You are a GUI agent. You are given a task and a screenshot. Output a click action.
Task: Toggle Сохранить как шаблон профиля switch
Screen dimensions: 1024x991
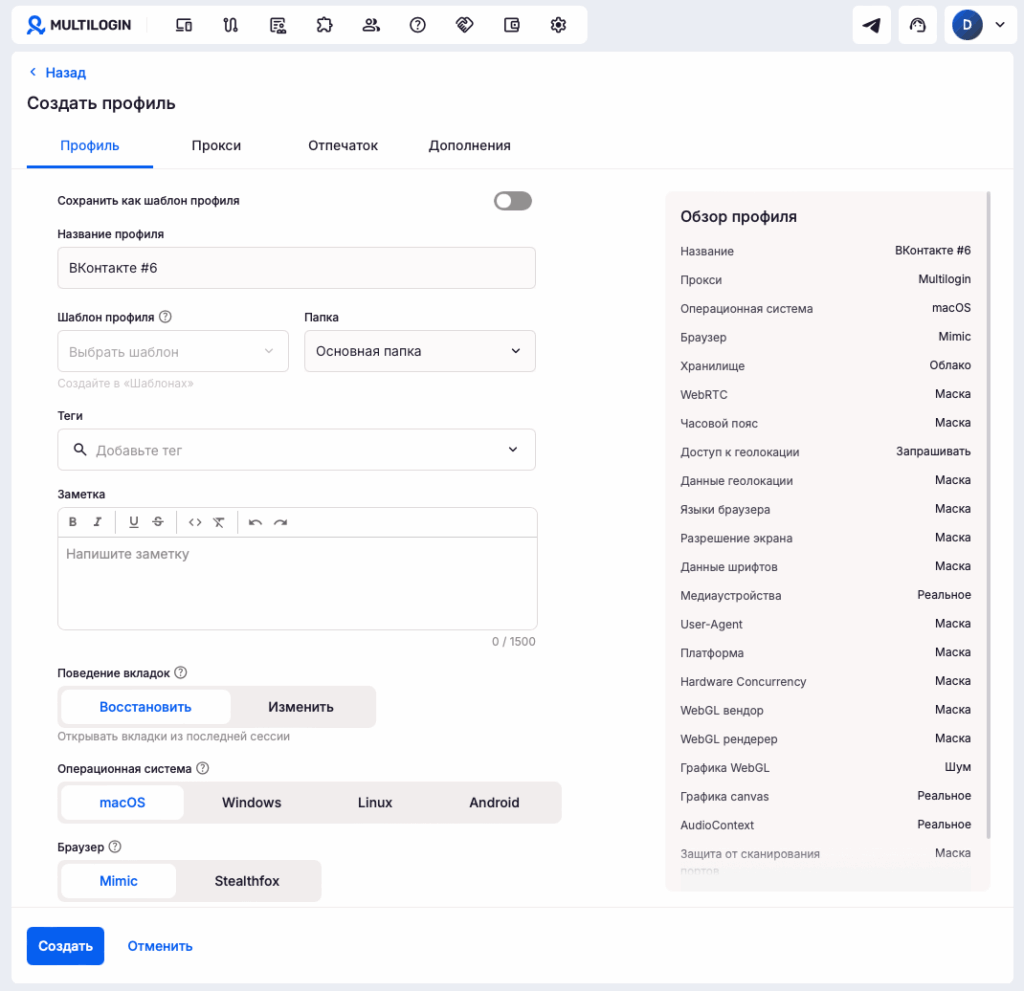513,201
